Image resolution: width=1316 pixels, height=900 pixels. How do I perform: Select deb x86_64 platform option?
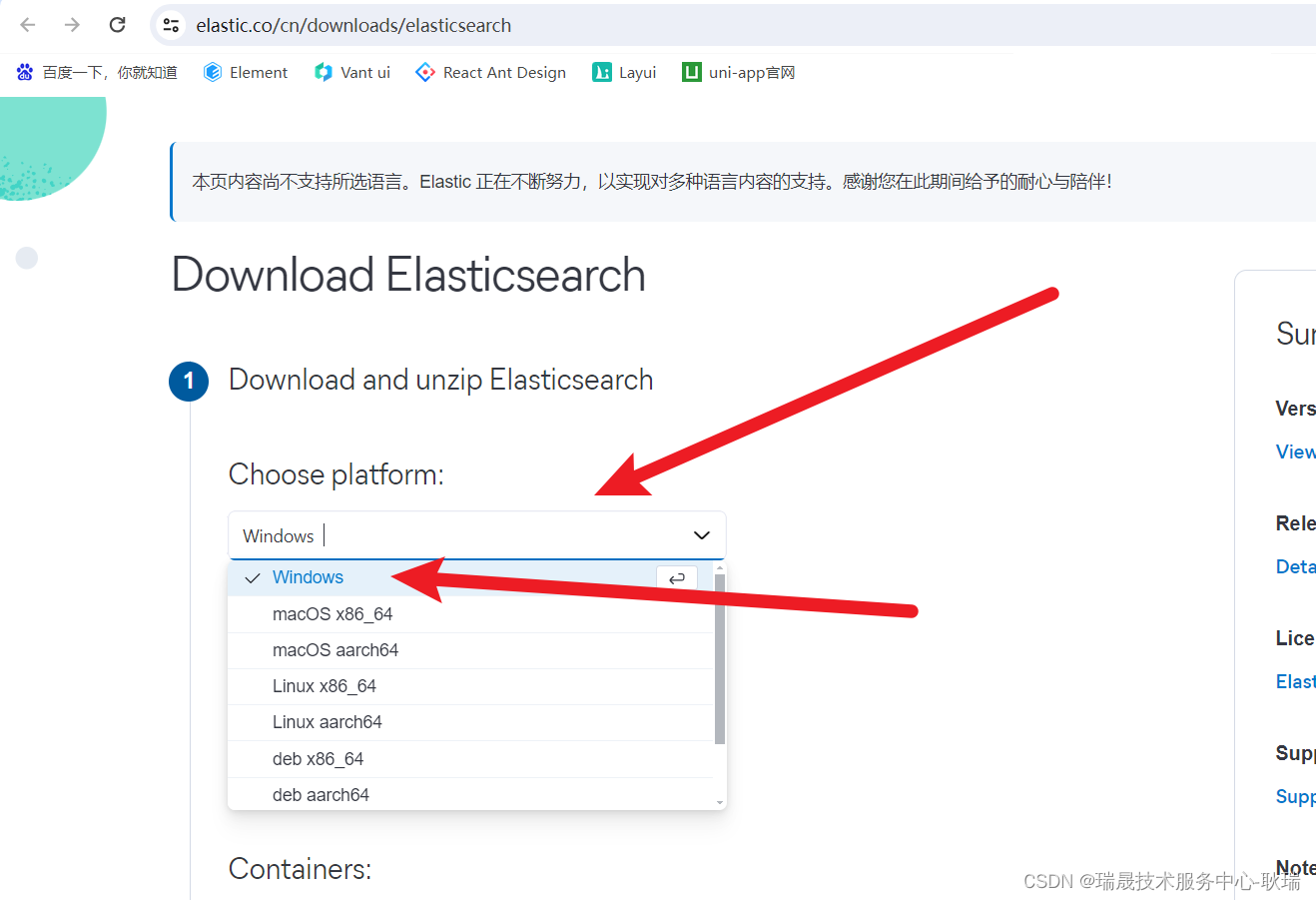(x=470, y=759)
